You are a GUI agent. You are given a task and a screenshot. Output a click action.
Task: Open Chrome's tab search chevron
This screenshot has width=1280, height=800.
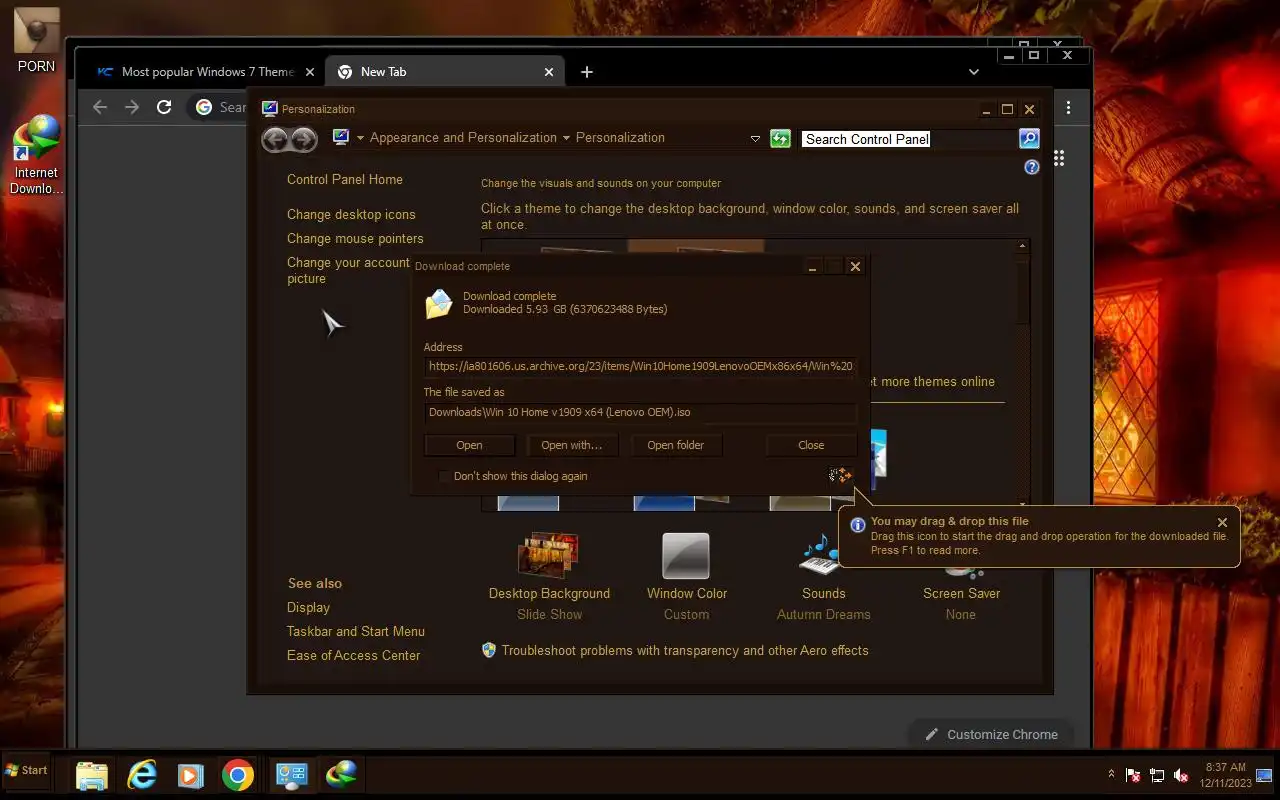(x=973, y=72)
